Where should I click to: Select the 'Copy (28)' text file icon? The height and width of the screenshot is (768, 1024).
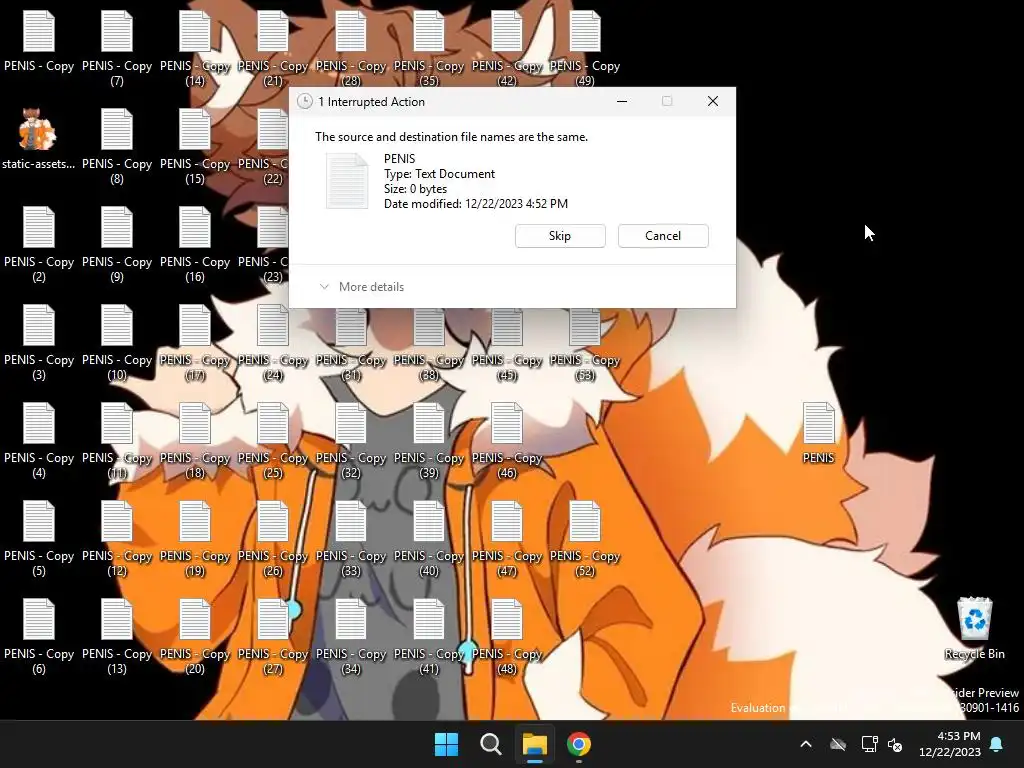(x=351, y=31)
